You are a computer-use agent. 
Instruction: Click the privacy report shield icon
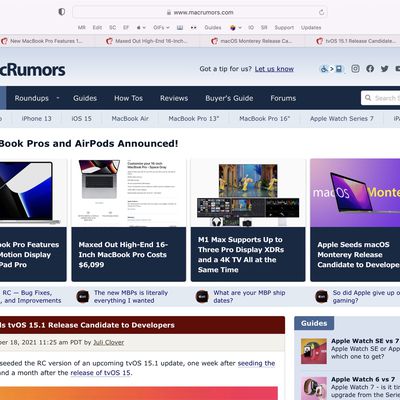tap(62, 12)
